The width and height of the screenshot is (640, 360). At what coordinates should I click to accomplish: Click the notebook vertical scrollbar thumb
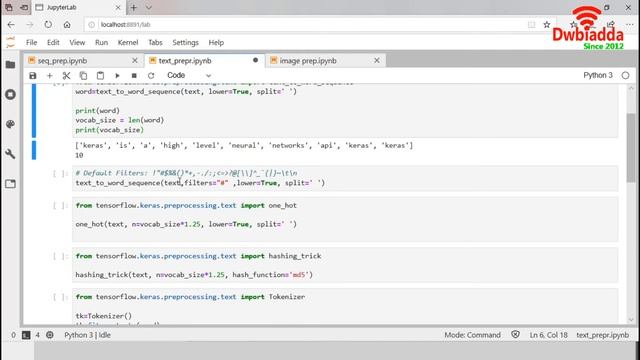click(x=631, y=148)
